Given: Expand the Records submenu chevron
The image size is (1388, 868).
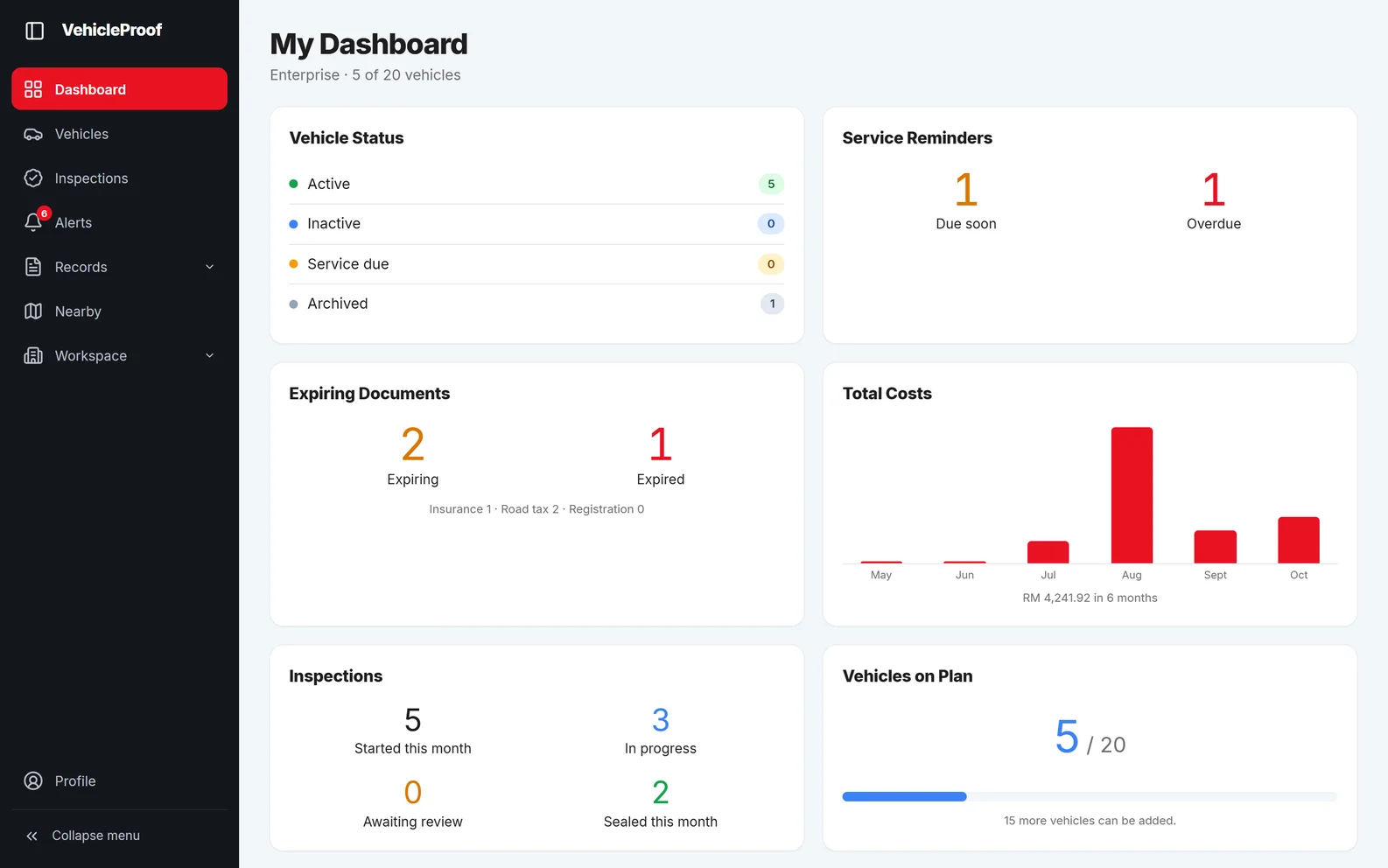Looking at the screenshot, I should pos(209,267).
